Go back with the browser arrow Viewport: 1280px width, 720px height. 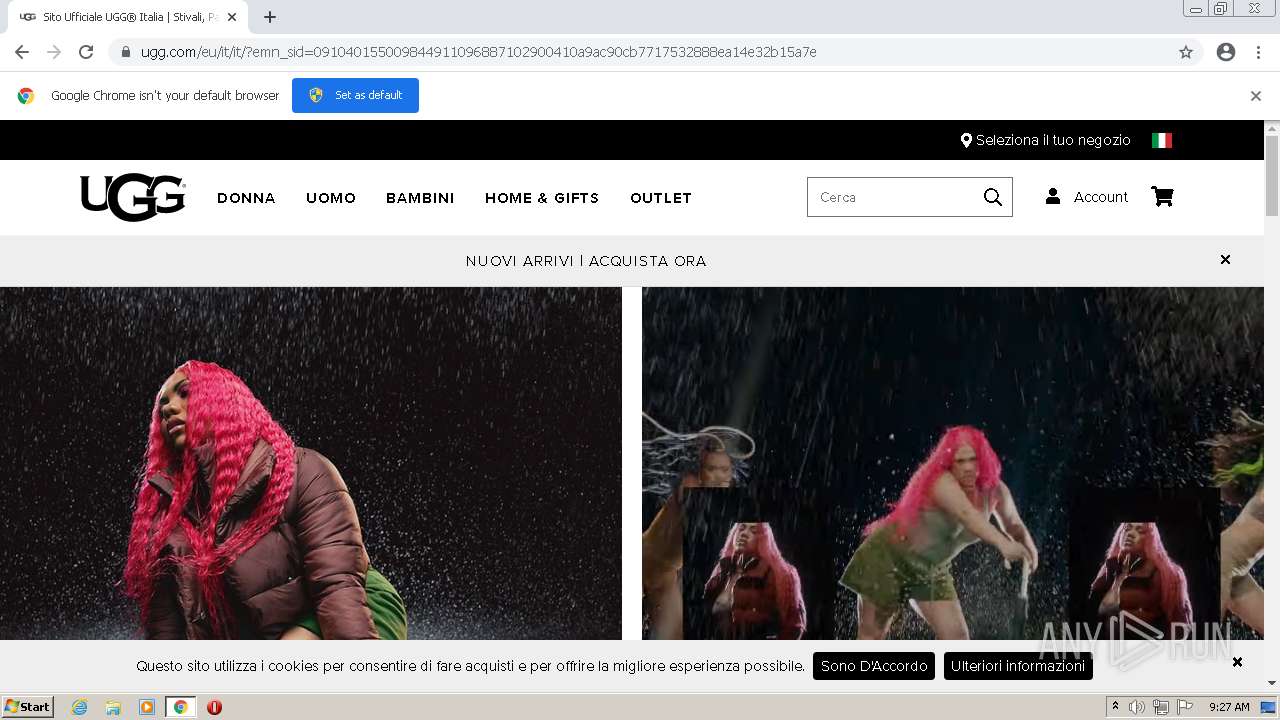[x=22, y=52]
